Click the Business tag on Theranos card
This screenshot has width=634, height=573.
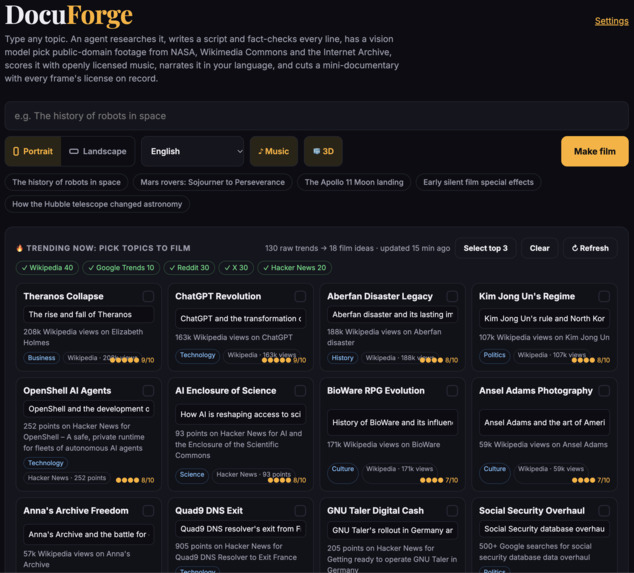point(41,358)
